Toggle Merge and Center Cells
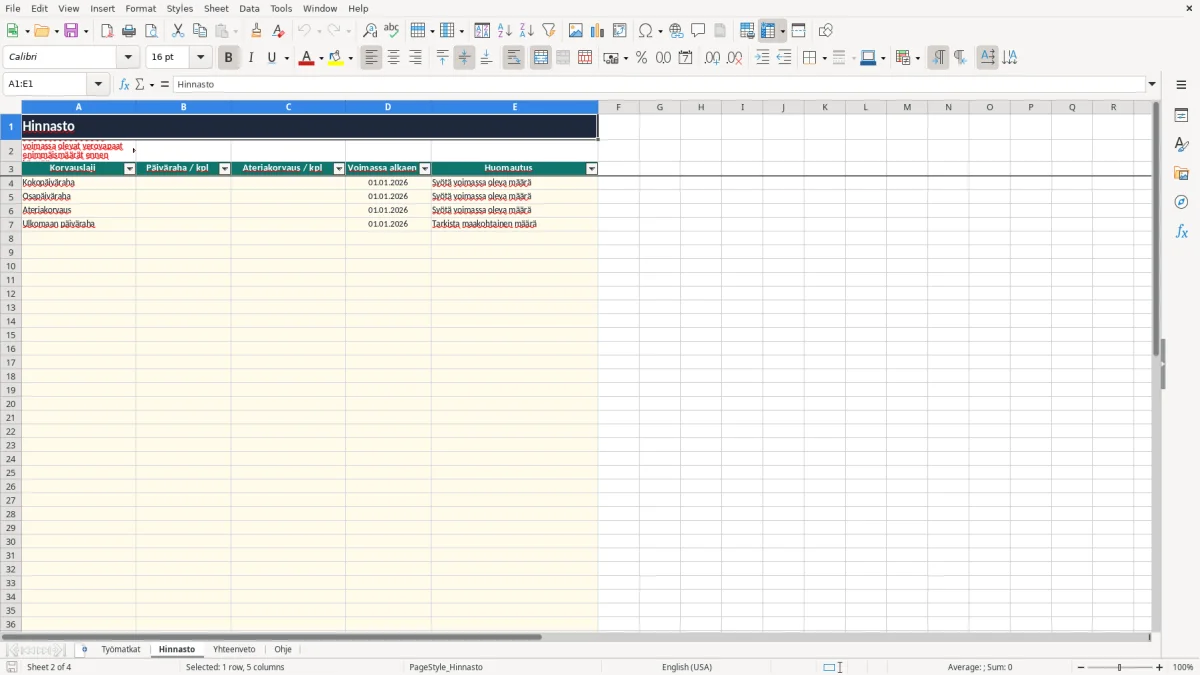The height and width of the screenshot is (675, 1200). pyautogui.click(x=541, y=58)
